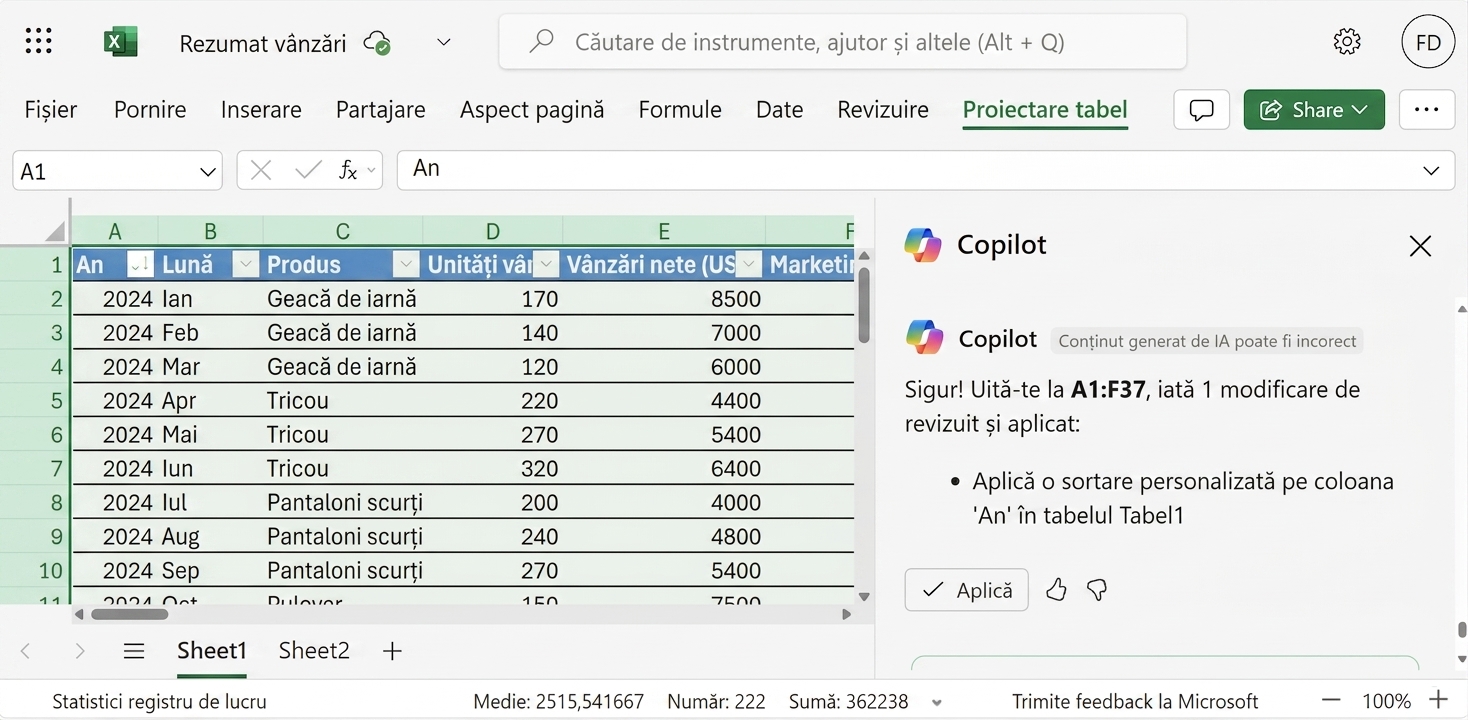Click the Name Box showing A1
The height and width of the screenshot is (720, 1468).
point(117,171)
